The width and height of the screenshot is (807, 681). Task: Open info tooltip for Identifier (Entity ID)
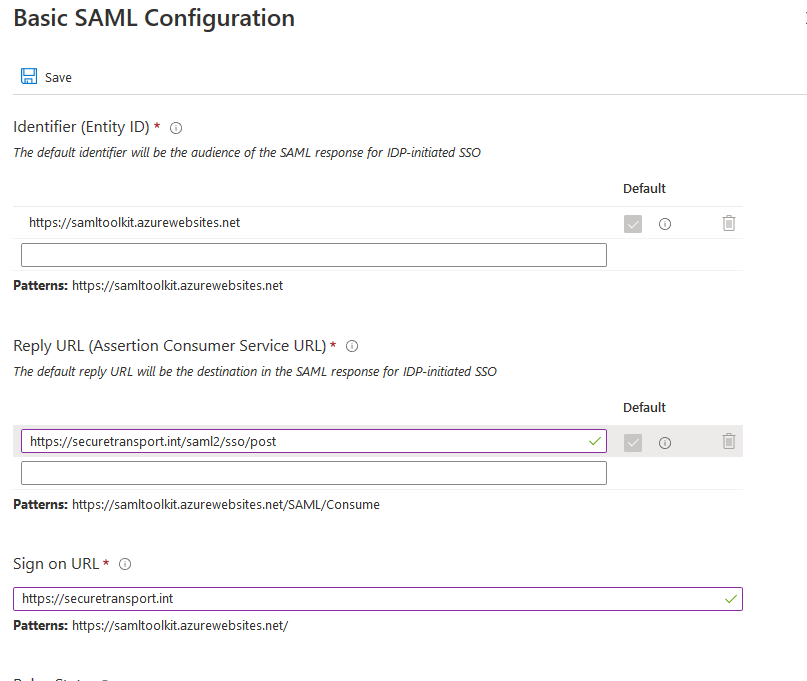[176, 128]
